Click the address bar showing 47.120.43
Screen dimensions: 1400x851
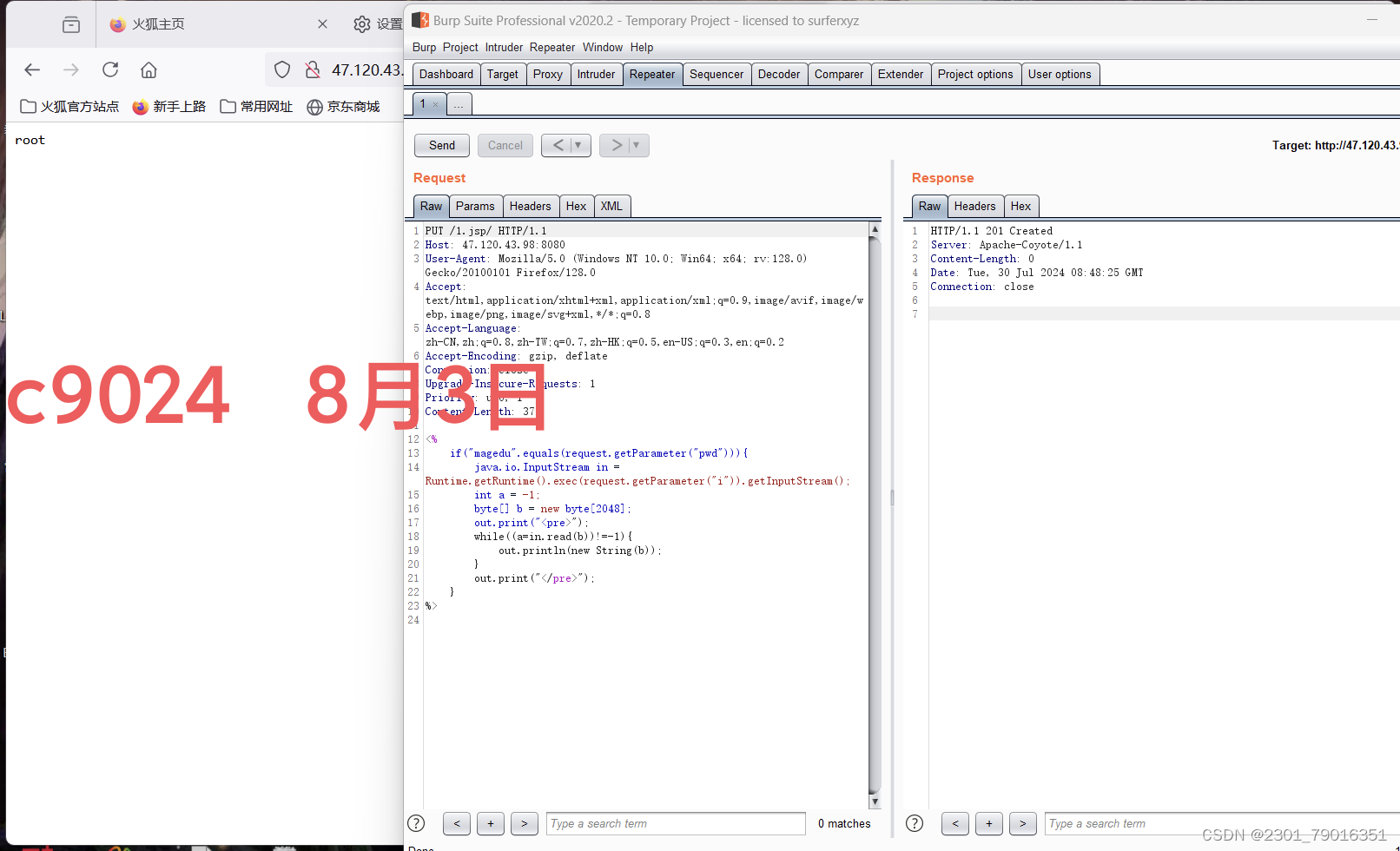click(367, 69)
